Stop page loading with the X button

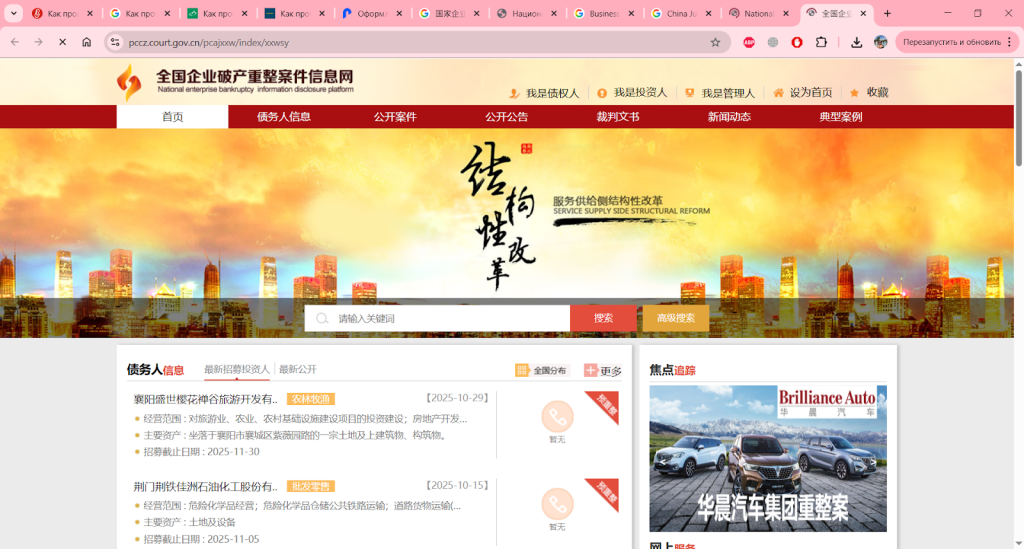tap(62, 42)
